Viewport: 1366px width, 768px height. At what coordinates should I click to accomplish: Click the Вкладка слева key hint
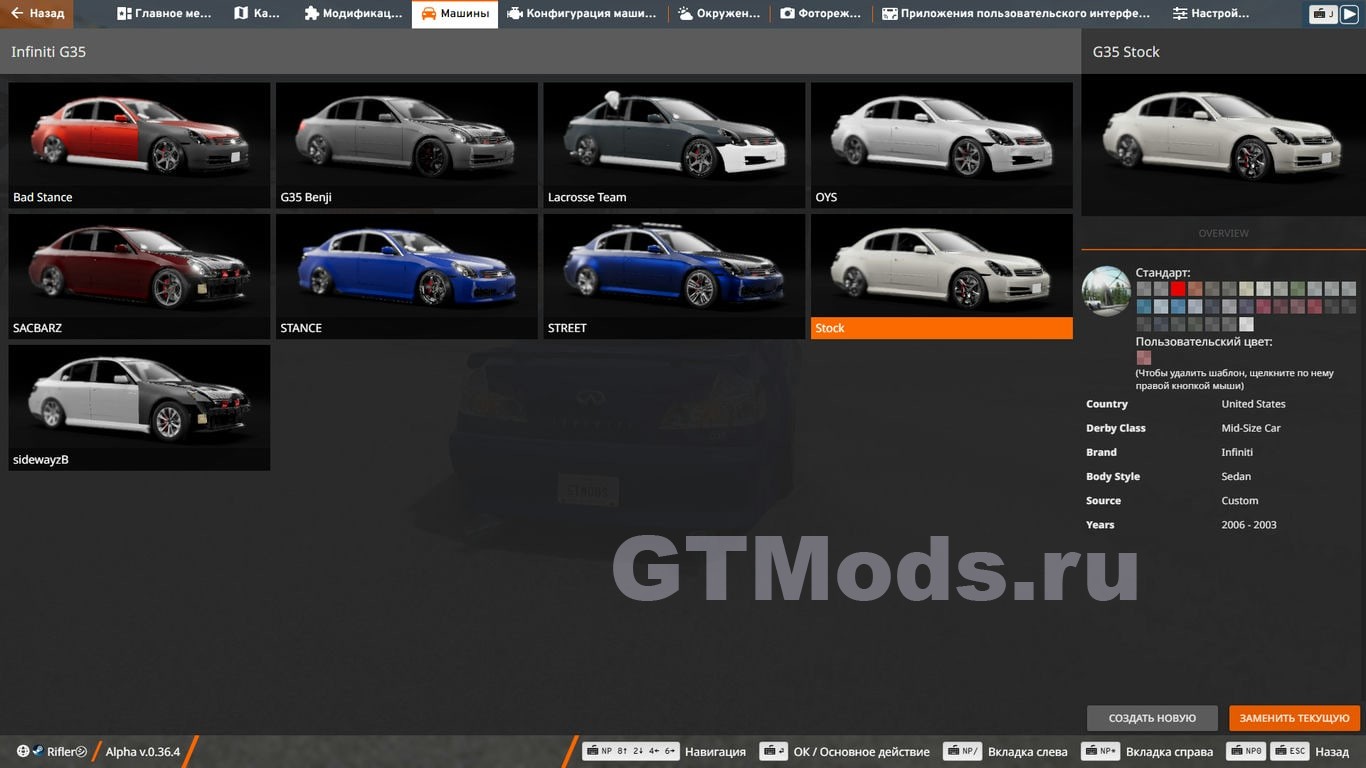pos(1005,752)
